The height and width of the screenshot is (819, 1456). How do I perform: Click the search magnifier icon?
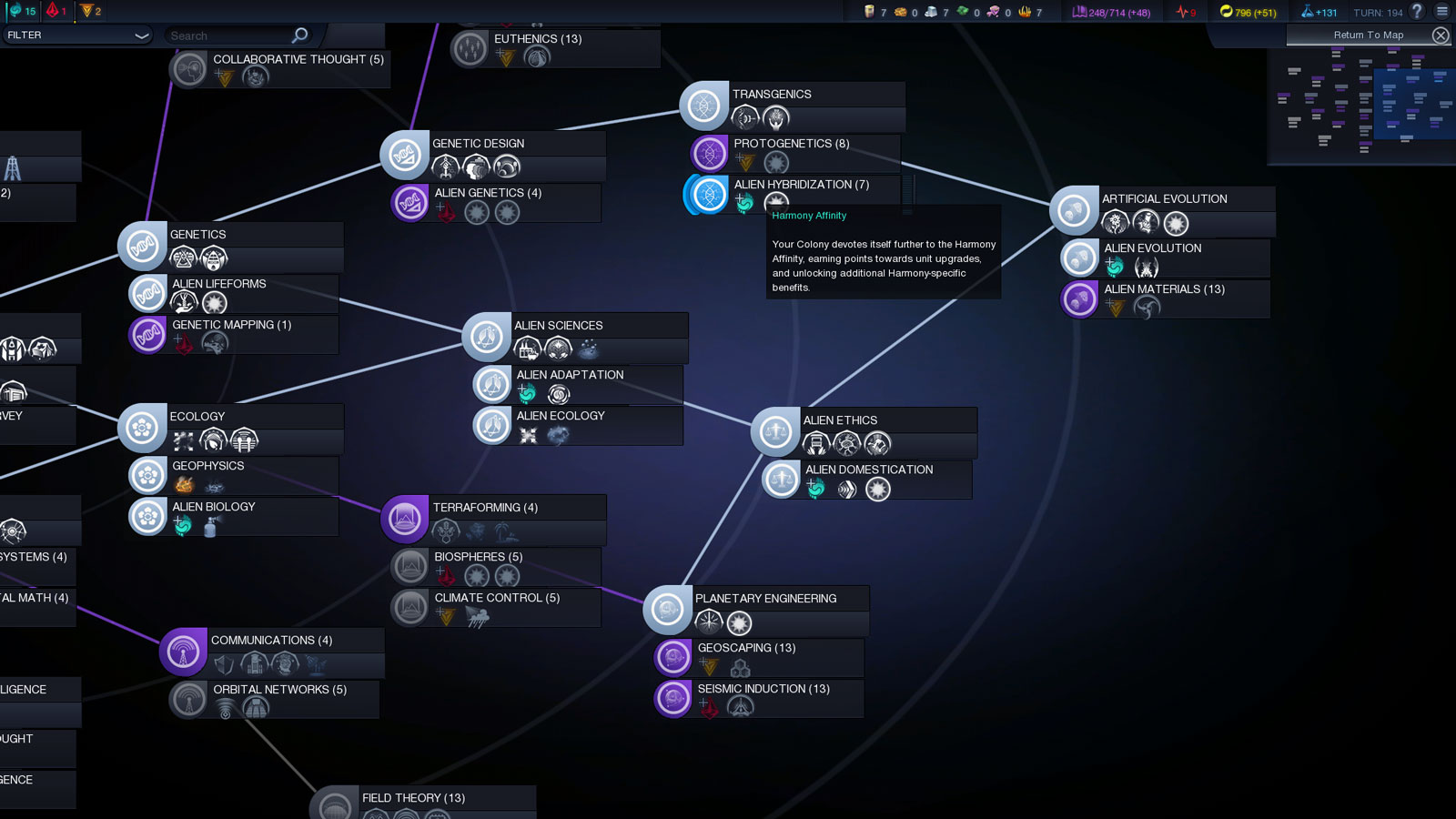[299, 35]
